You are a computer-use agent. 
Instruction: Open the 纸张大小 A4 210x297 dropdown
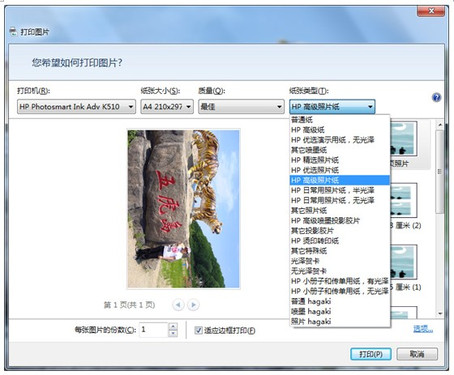167,107
